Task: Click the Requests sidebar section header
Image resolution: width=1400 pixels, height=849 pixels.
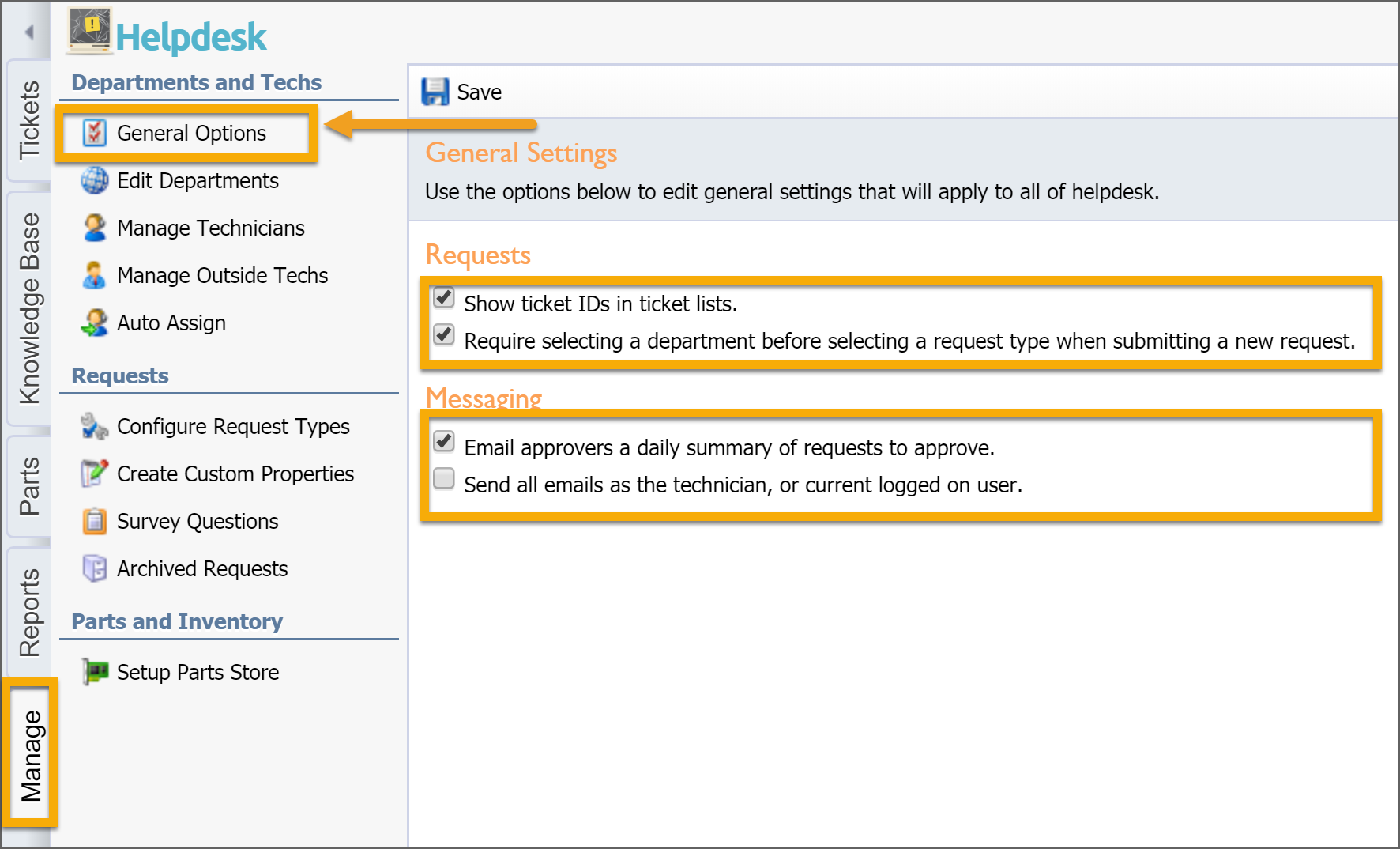Action: tap(120, 375)
